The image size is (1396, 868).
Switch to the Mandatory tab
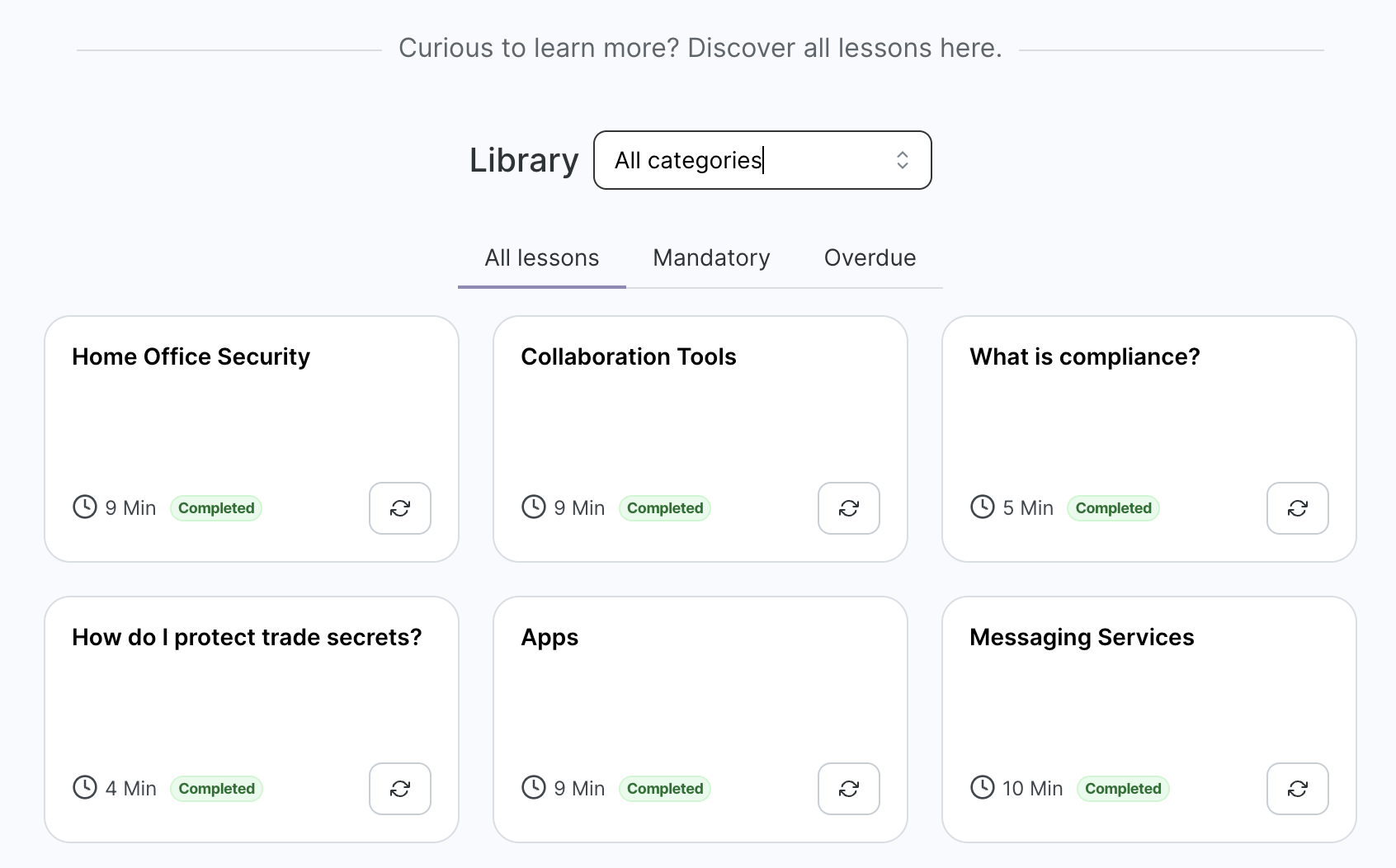tap(710, 257)
